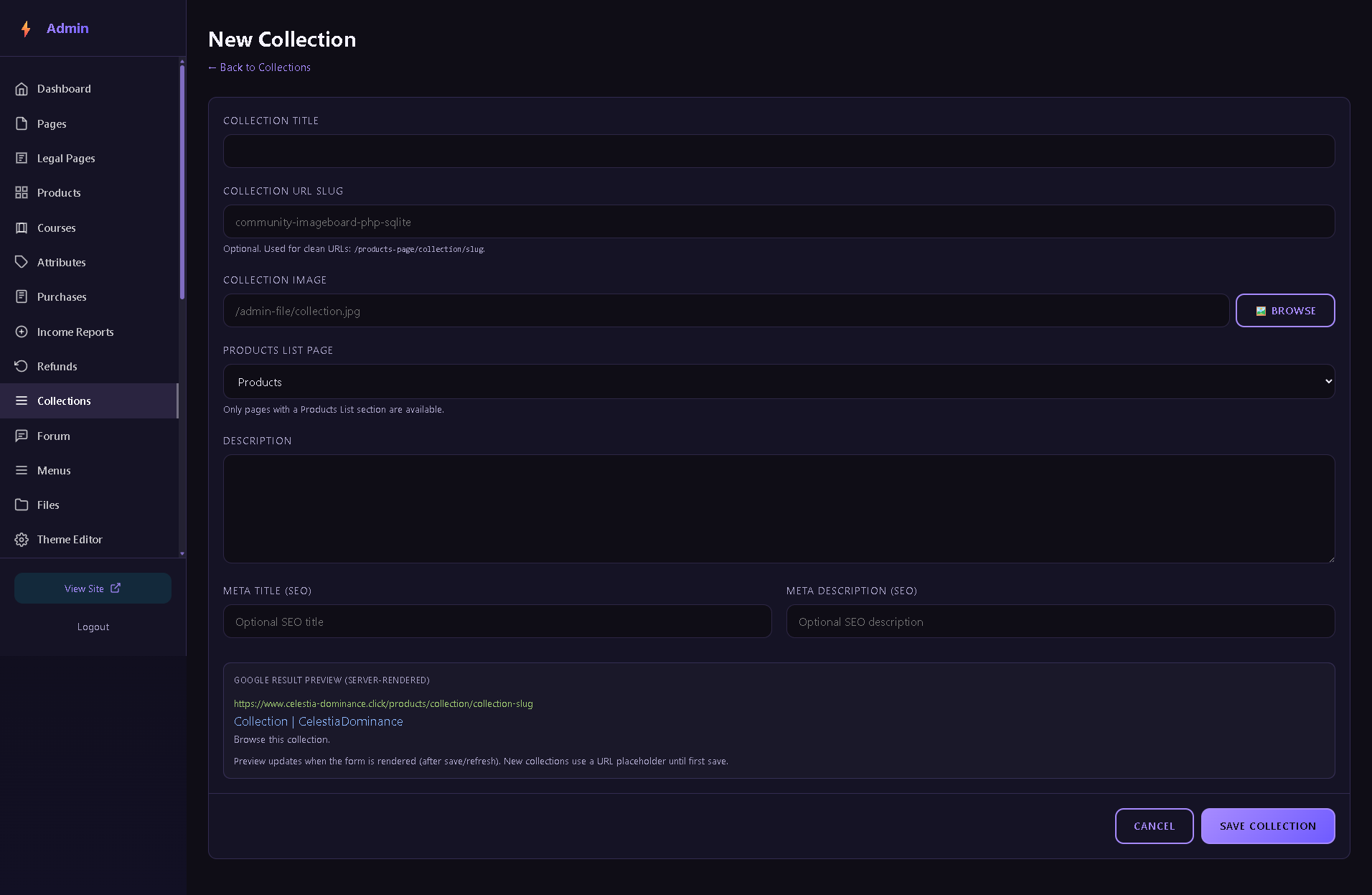Viewport: 1372px width, 895px height.
Task: Click the View Site button
Action: [x=93, y=589]
